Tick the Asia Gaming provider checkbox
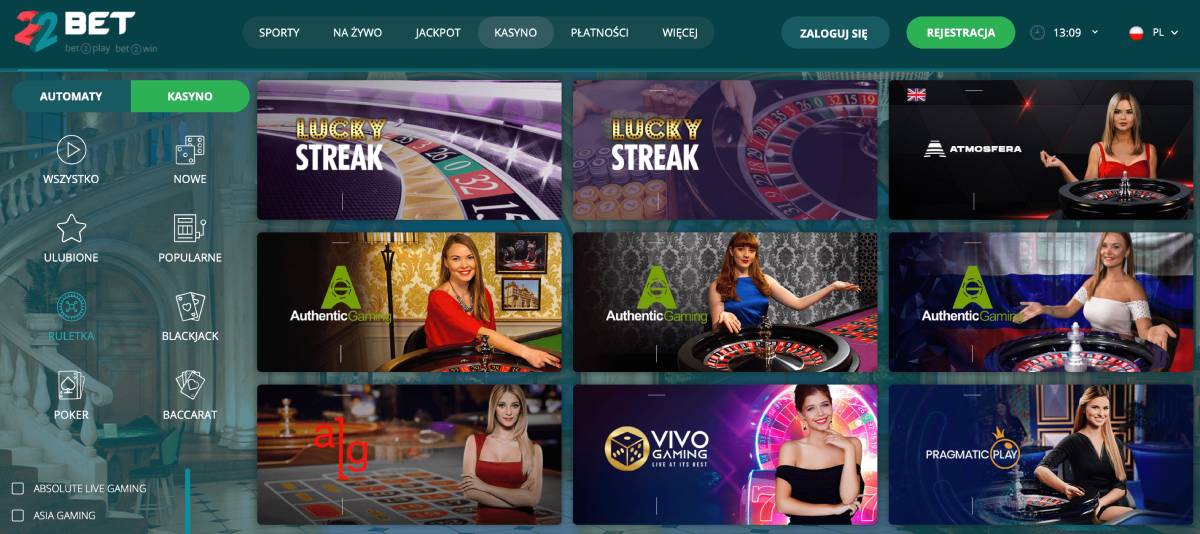Image resolution: width=1200 pixels, height=534 pixels. coord(17,516)
